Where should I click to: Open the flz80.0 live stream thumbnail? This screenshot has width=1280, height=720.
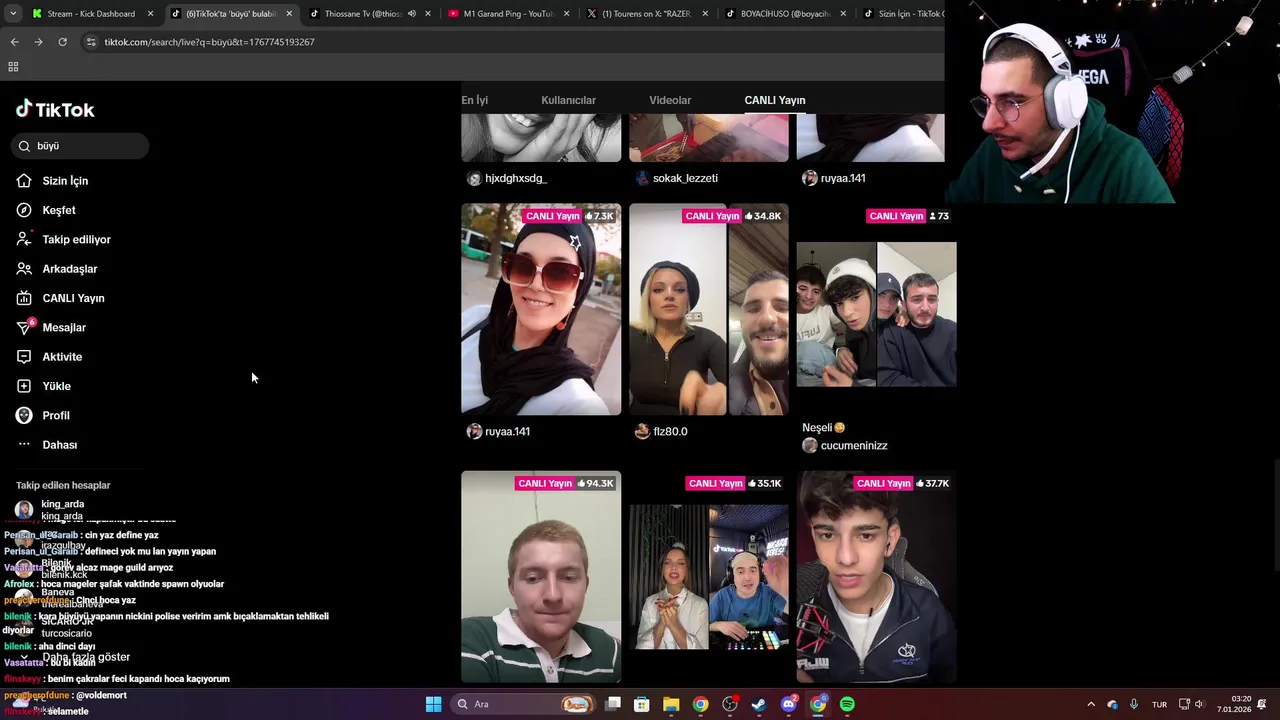(x=709, y=309)
